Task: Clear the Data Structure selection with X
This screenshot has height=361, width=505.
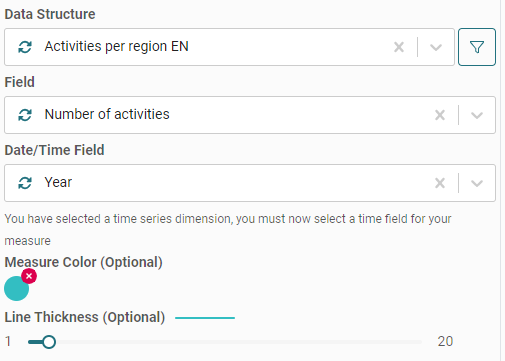Action: click(x=399, y=47)
